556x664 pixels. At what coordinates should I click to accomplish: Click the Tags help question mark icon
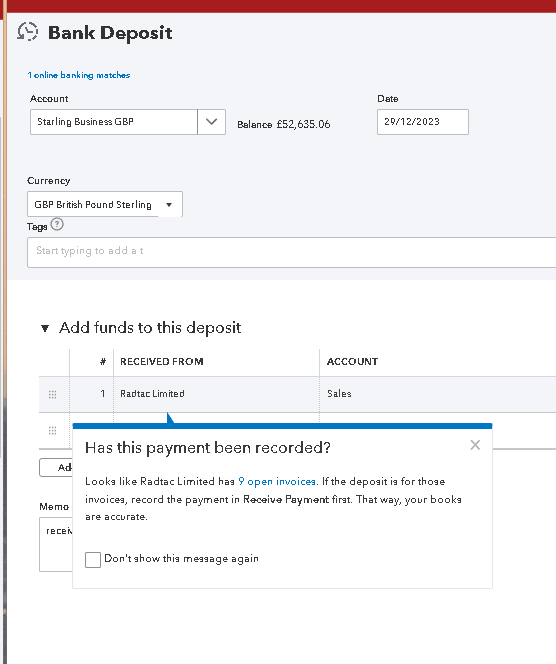tap(57, 224)
